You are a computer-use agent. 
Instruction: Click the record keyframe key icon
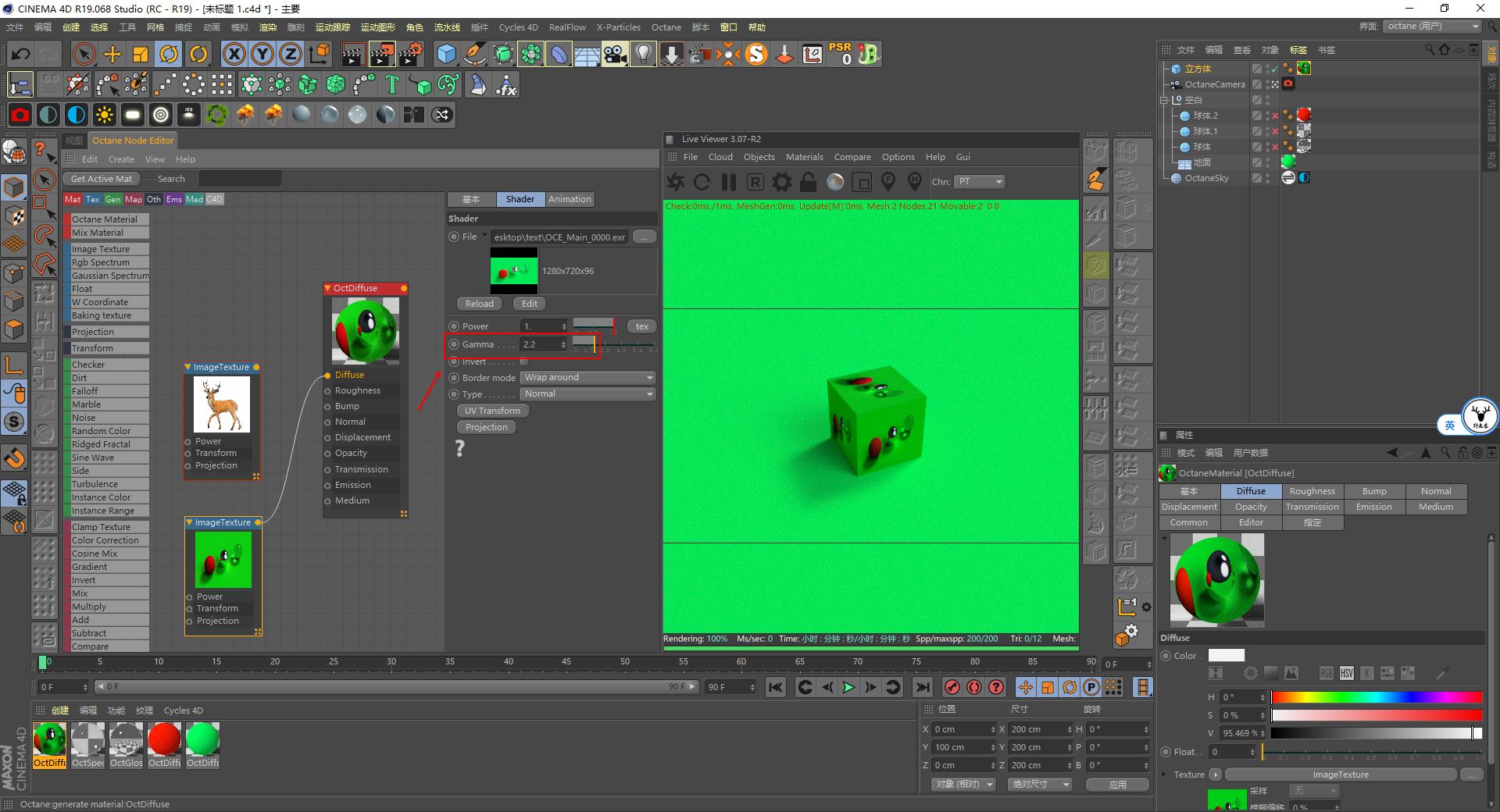click(x=952, y=688)
